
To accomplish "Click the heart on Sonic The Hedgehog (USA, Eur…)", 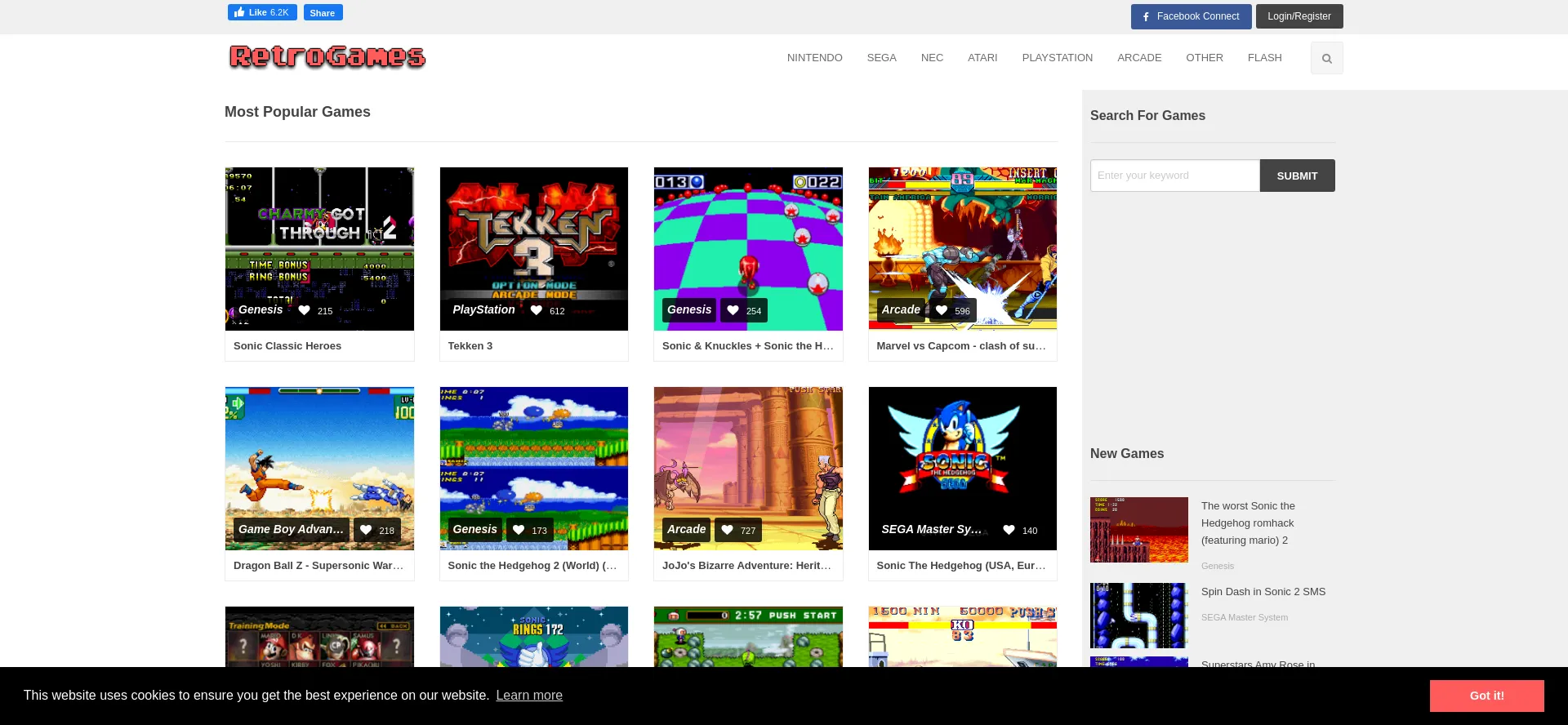I will pyautogui.click(x=1009, y=530).
